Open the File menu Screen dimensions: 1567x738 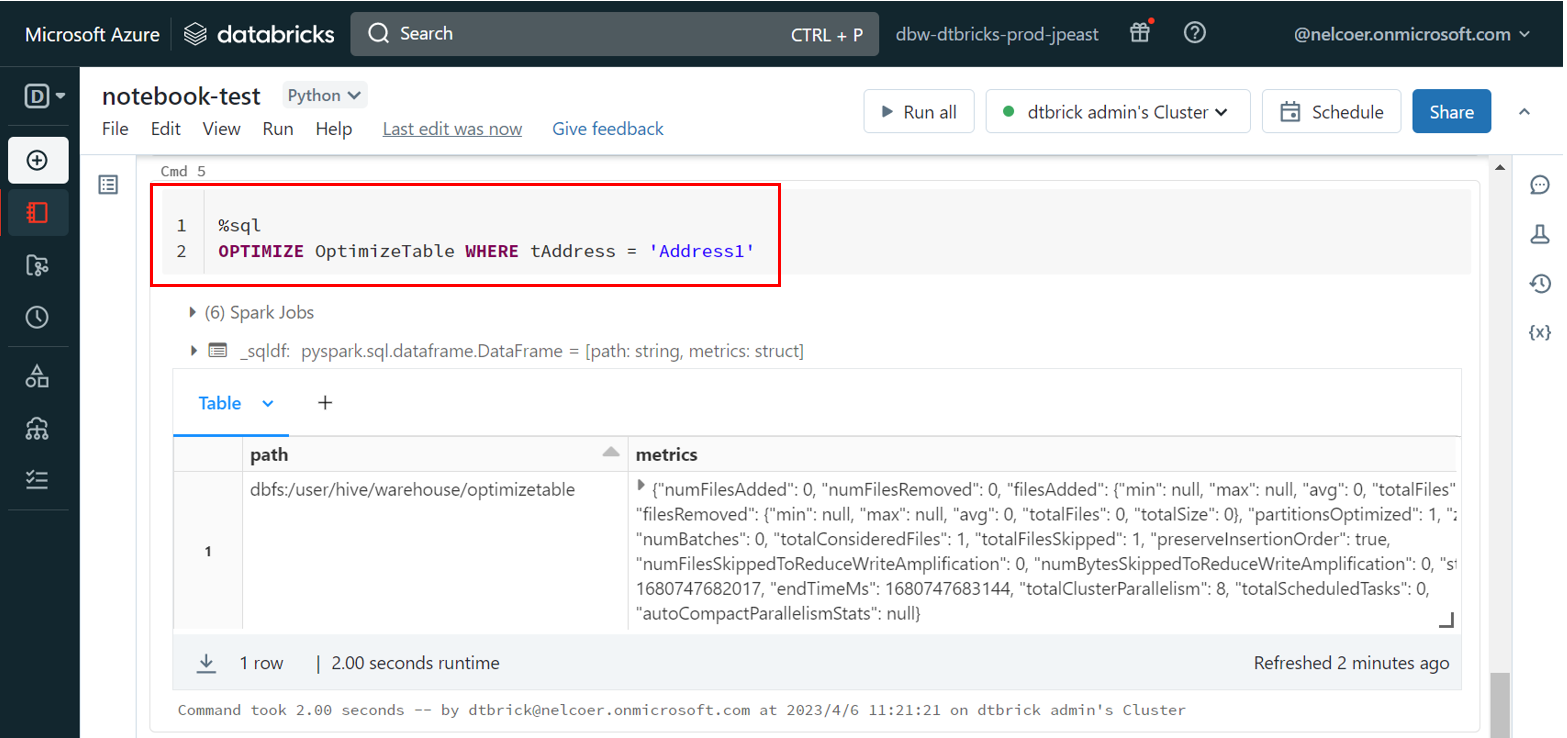tap(115, 129)
